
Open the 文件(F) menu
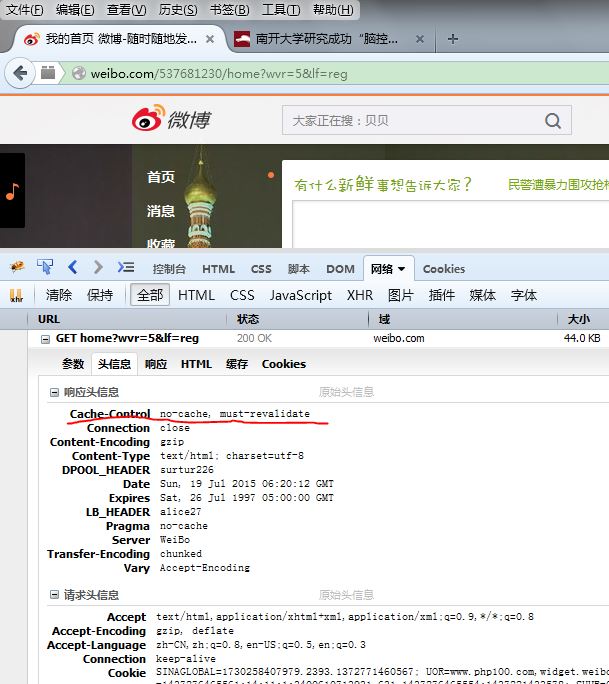(24, 10)
